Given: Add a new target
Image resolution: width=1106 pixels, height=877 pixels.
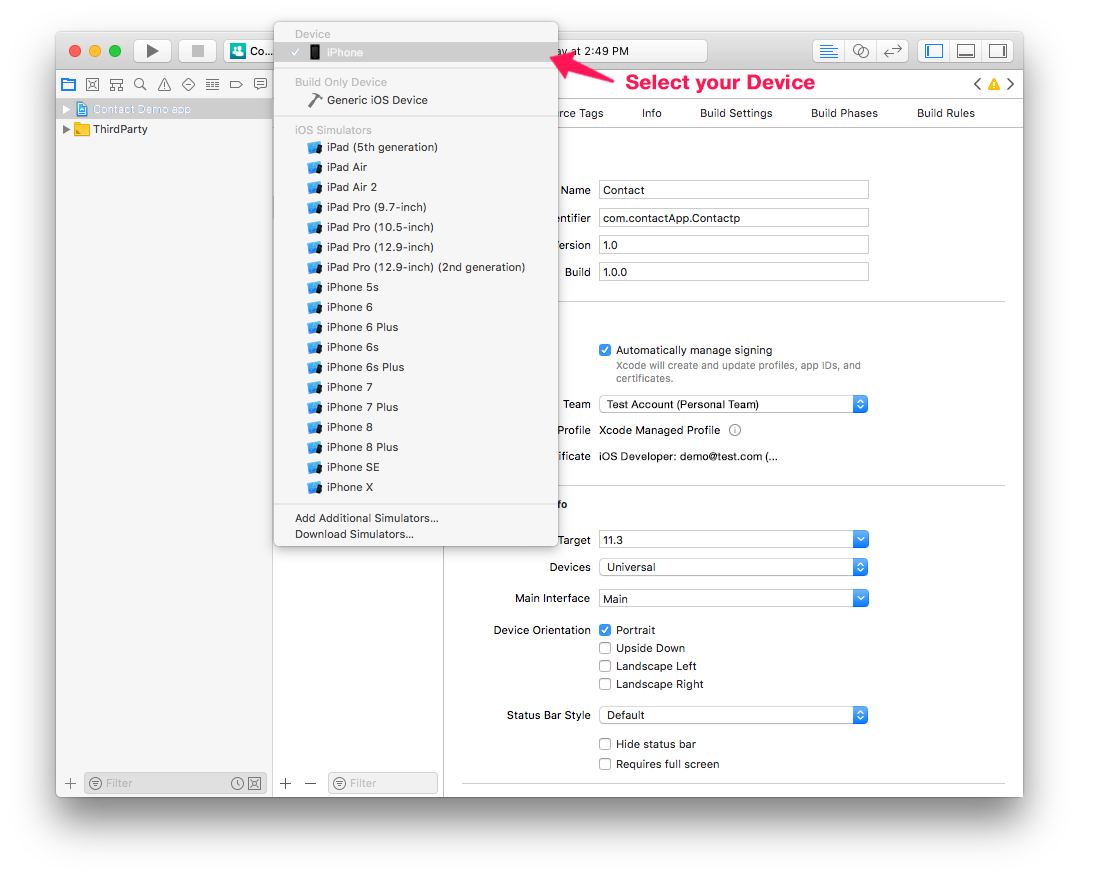Looking at the screenshot, I should 286,783.
